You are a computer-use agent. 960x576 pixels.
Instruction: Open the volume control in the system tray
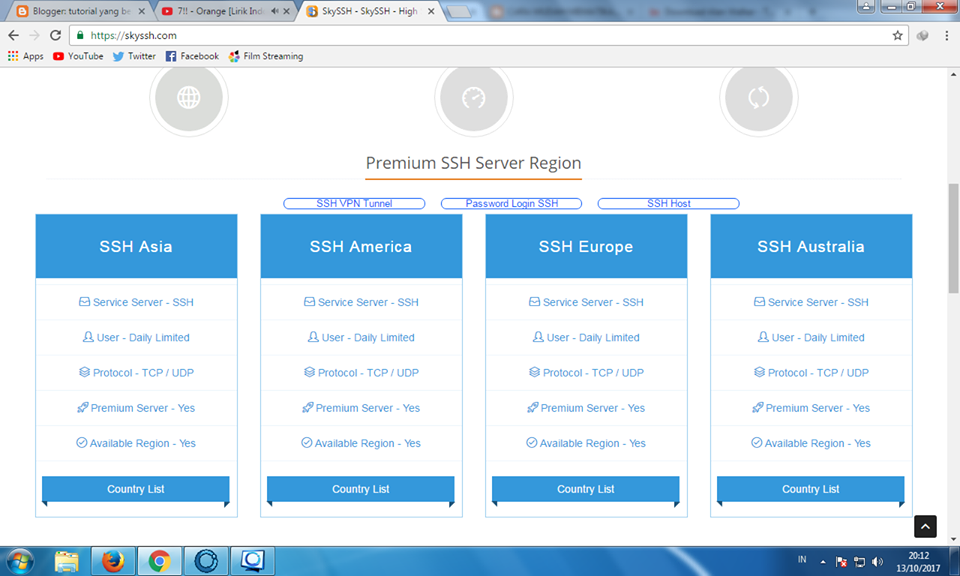pos(878,560)
